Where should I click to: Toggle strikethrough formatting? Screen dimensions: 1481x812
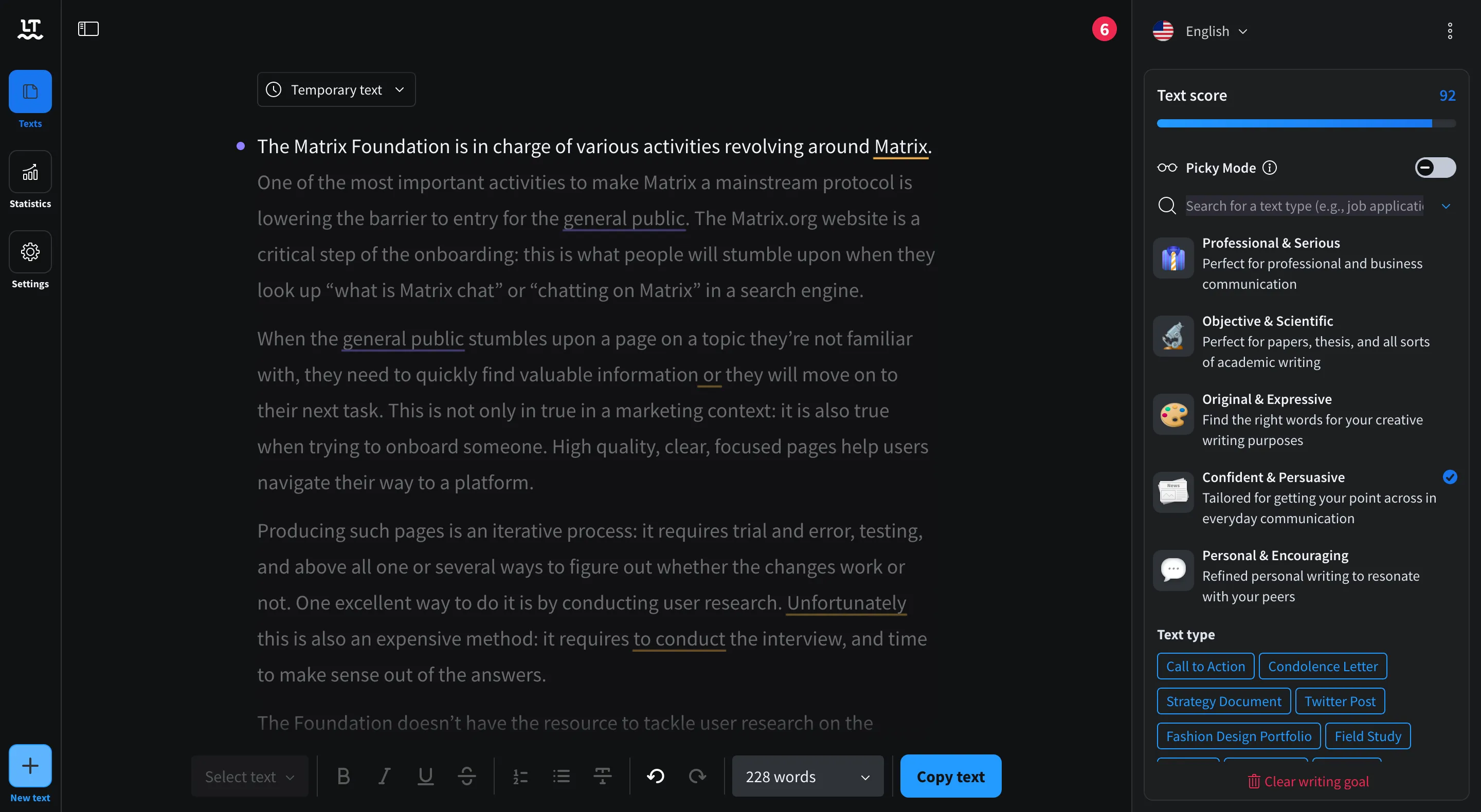click(467, 775)
